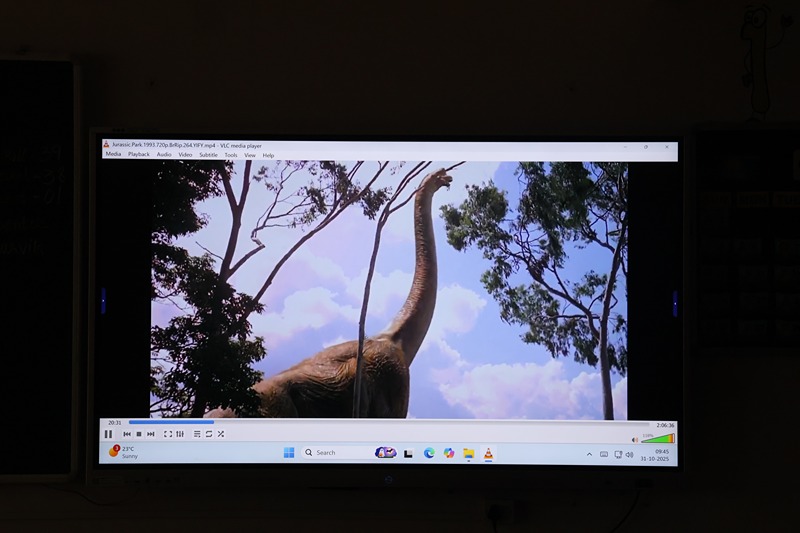The height and width of the screenshot is (533, 800).
Task: Open the Tools menu
Action: (x=231, y=155)
